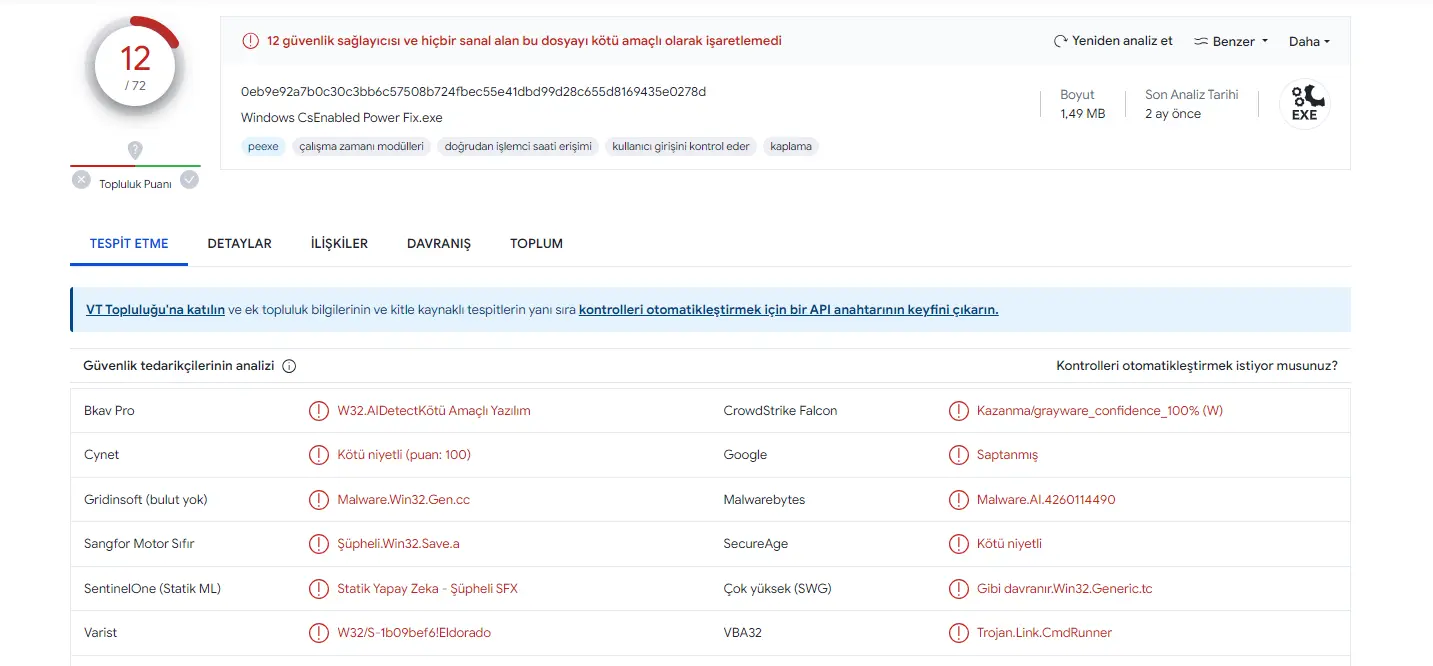
Task: Open the DAVRANIŞ tab
Action: (439, 243)
